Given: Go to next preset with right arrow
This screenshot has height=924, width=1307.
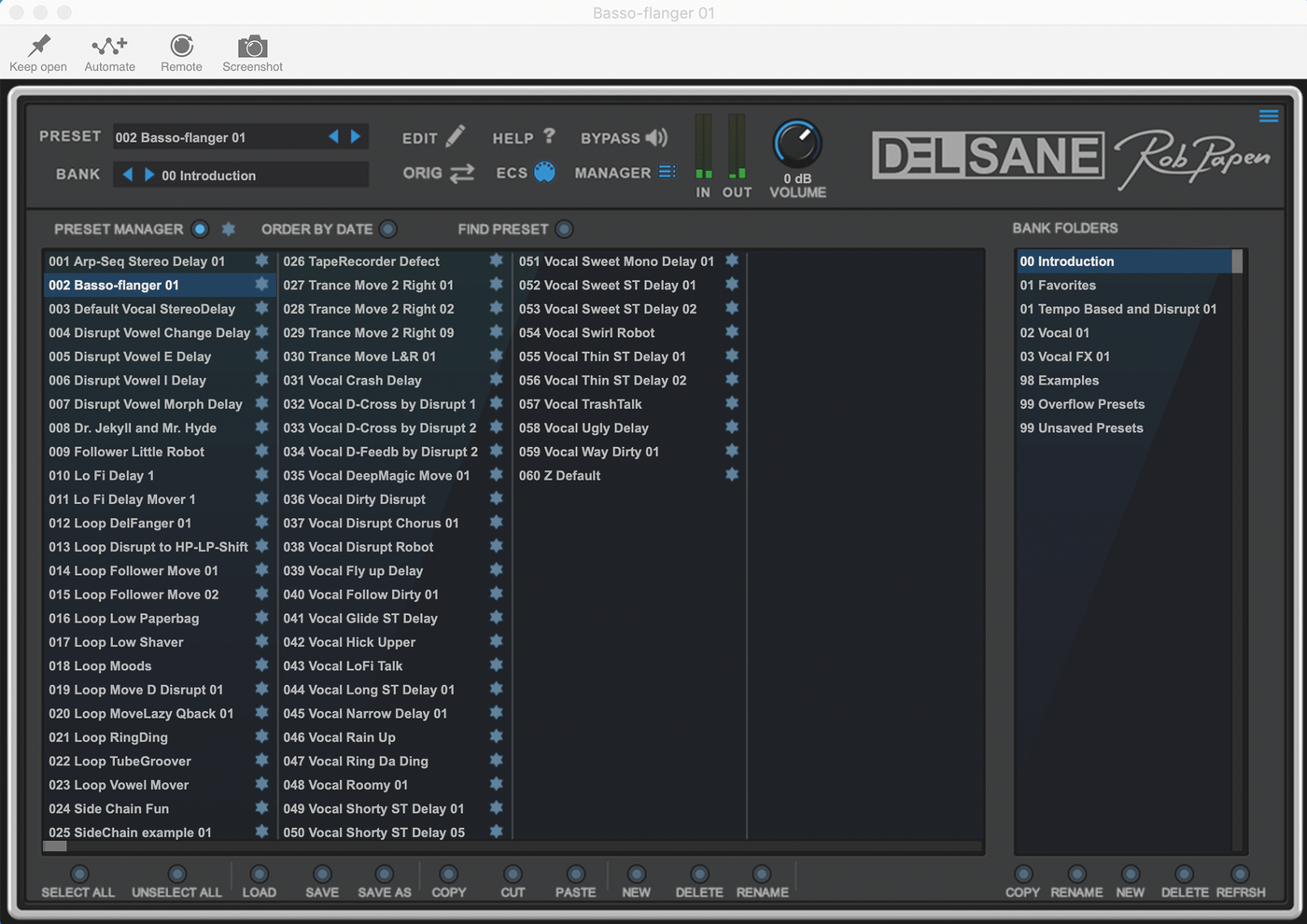Looking at the screenshot, I should 356,136.
